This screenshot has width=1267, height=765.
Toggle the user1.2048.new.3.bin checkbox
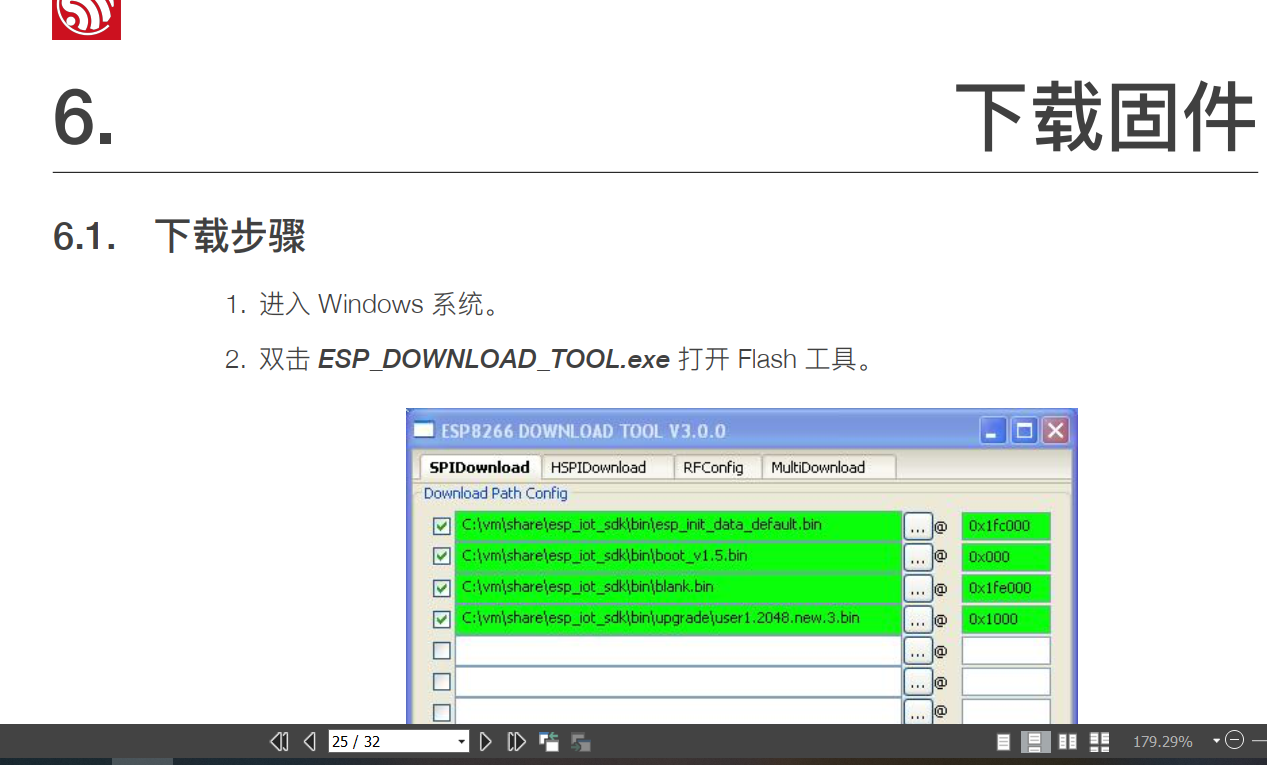441,619
